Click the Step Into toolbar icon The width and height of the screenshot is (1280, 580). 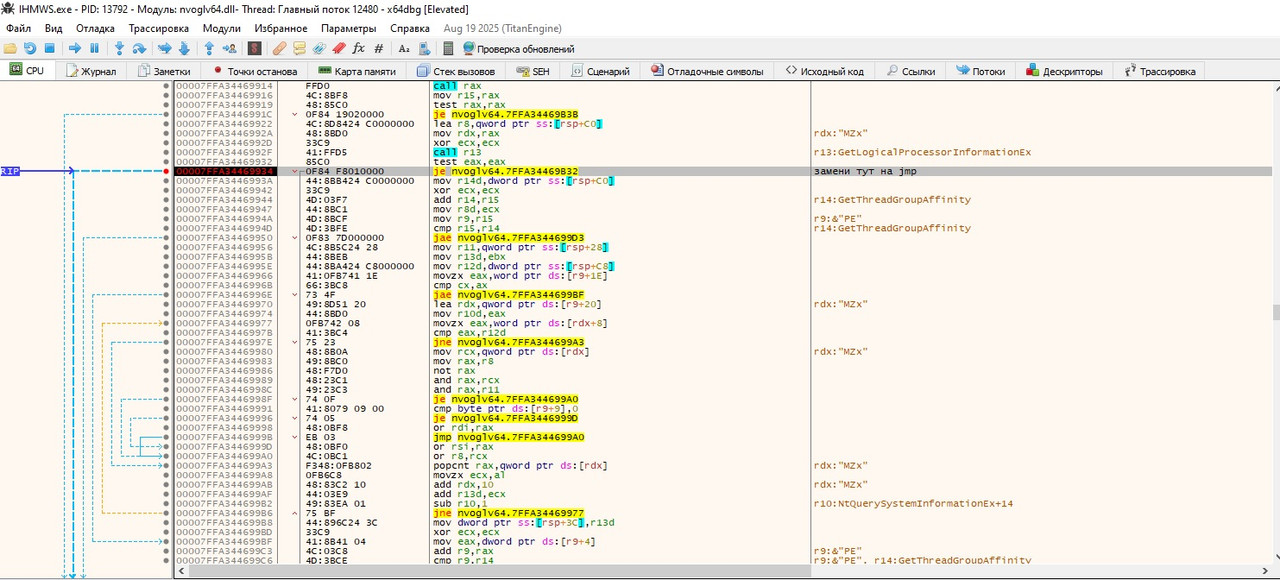pos(119,48)
